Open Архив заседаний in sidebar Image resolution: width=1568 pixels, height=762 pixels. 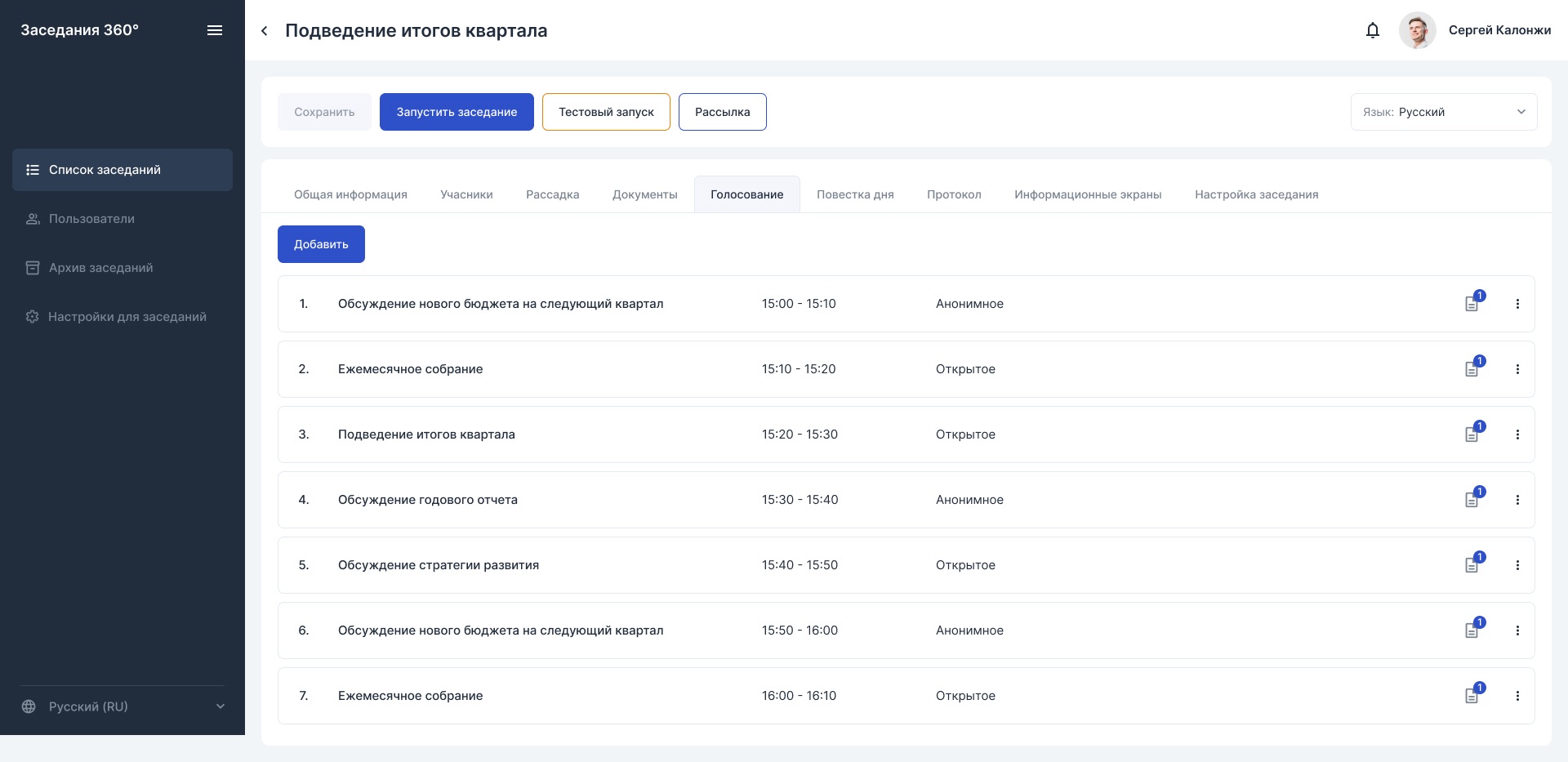click(122, 268)
